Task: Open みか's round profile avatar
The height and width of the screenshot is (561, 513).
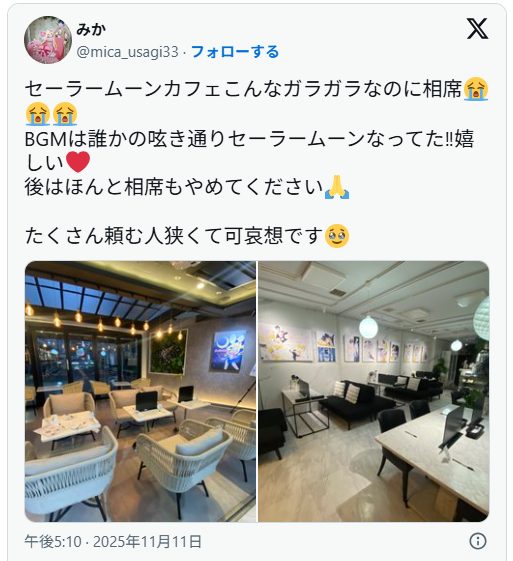Action: pos(48,40)
